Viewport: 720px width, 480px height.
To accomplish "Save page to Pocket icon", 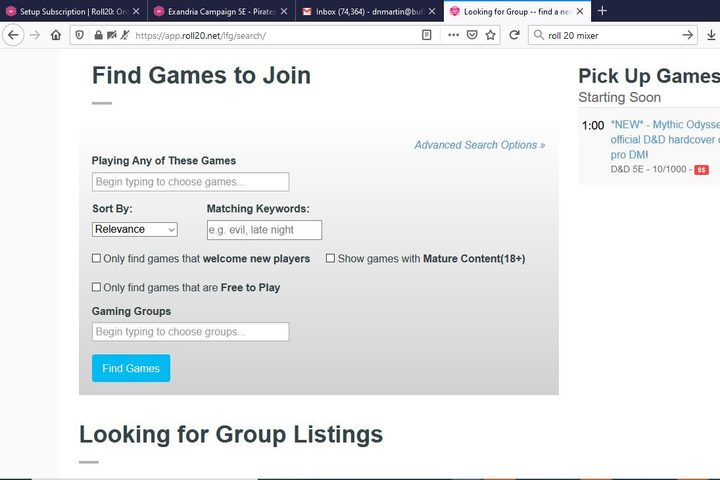I will point(472,35).
